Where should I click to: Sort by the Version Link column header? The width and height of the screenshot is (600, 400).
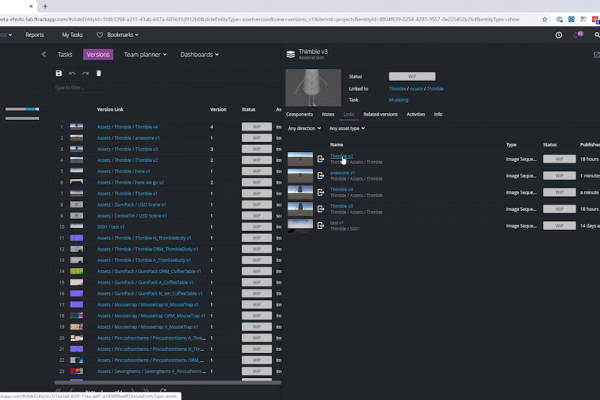coord(110,109)
